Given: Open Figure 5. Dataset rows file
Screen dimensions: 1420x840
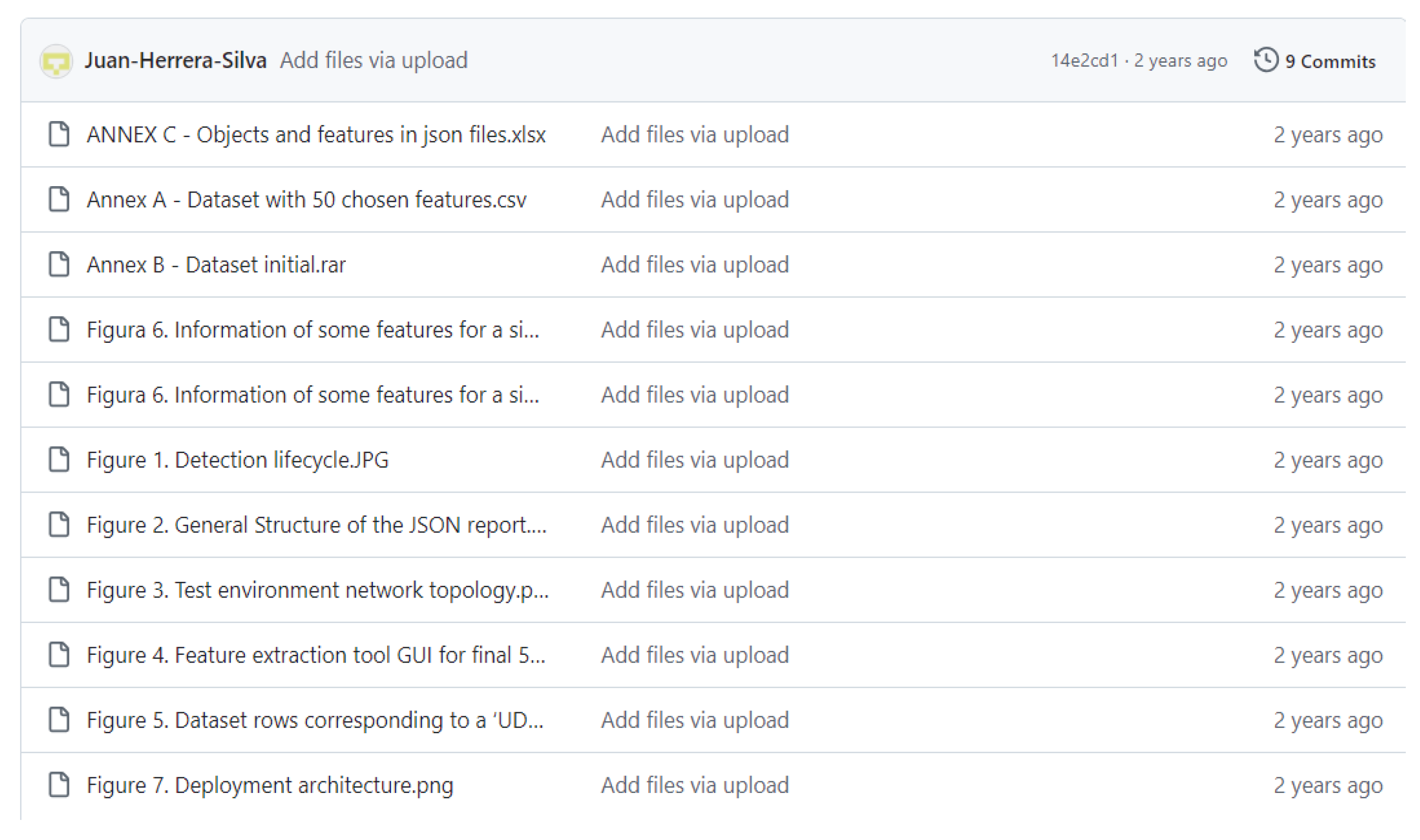Looking at the screenshot, I should [x=315, y=720].
